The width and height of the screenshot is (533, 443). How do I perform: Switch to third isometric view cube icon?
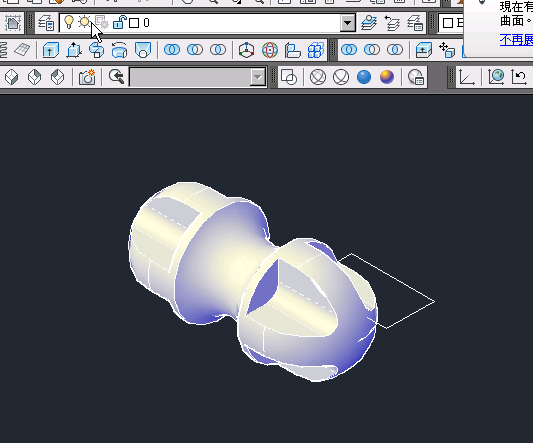coord(57,77)
